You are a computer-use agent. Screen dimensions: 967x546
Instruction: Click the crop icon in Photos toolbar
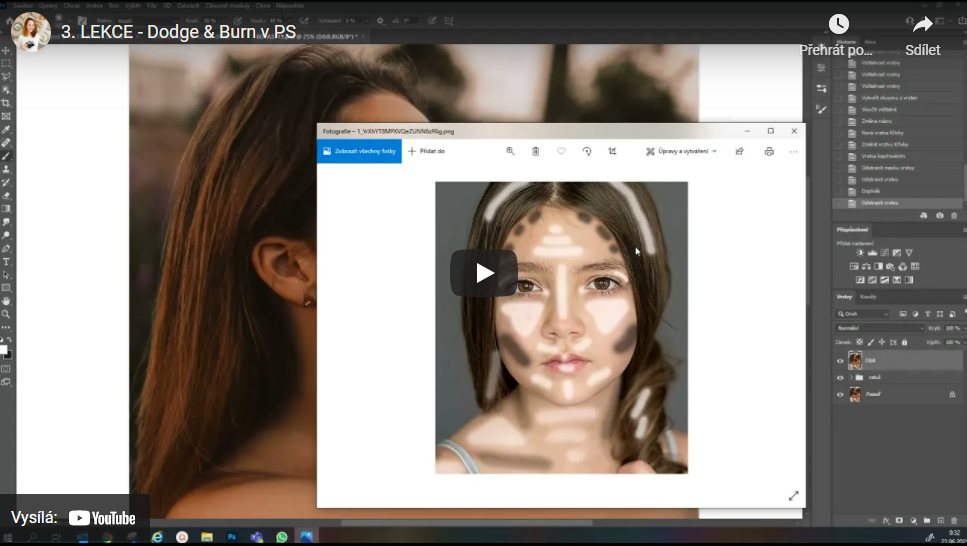pyautogui.click(x=612, y=151)
